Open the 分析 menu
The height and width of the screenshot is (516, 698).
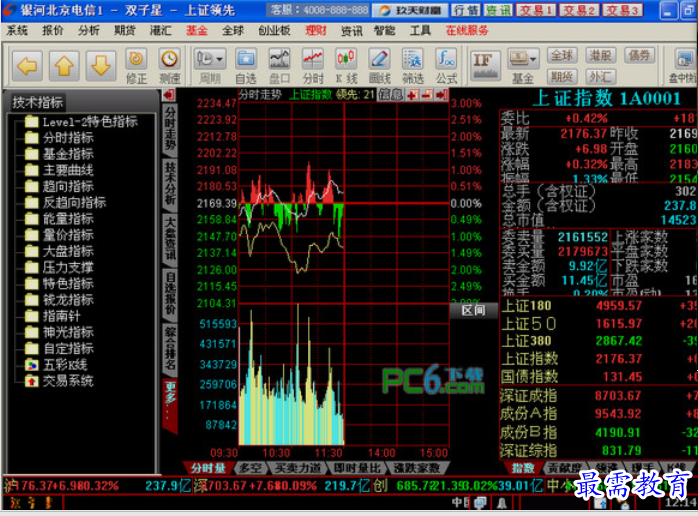[x=89, y=30]
